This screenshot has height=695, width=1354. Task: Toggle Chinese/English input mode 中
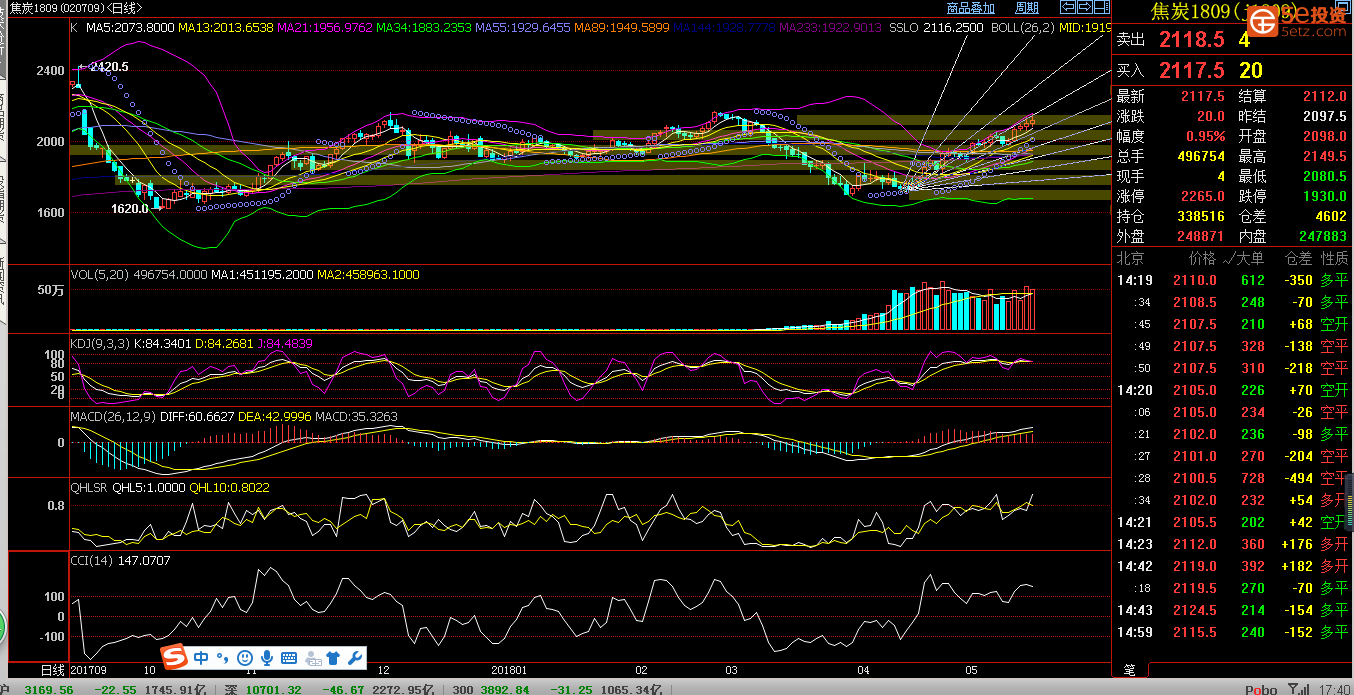201,658
